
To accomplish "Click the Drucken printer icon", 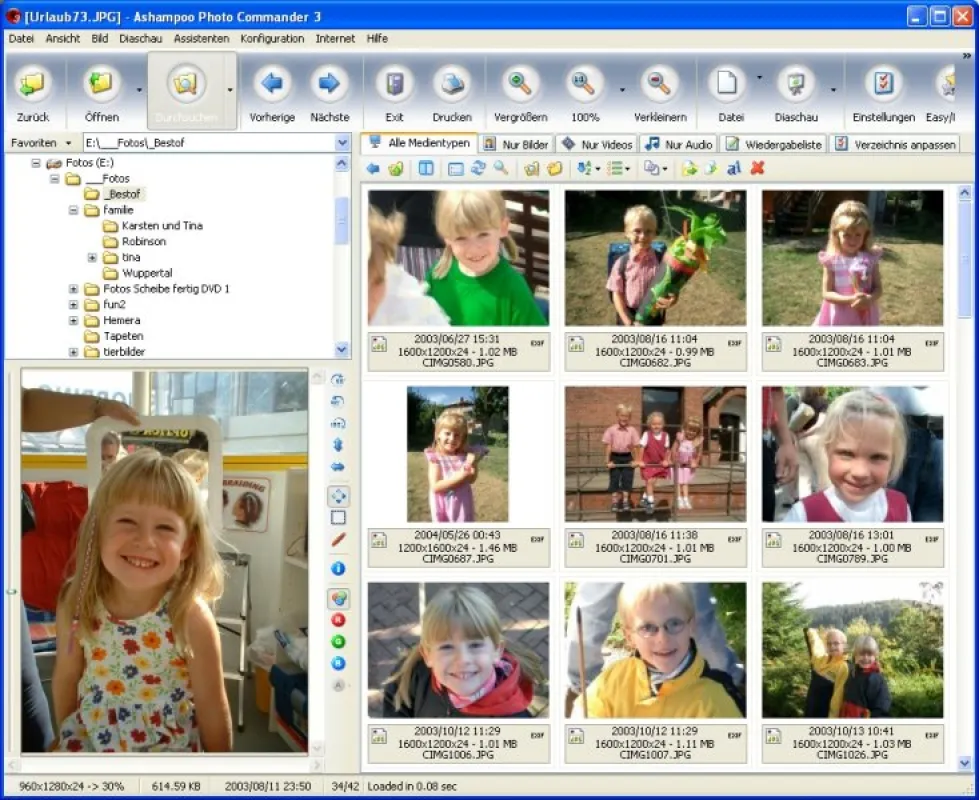I will pyautogui.click(x=452, y=84).
